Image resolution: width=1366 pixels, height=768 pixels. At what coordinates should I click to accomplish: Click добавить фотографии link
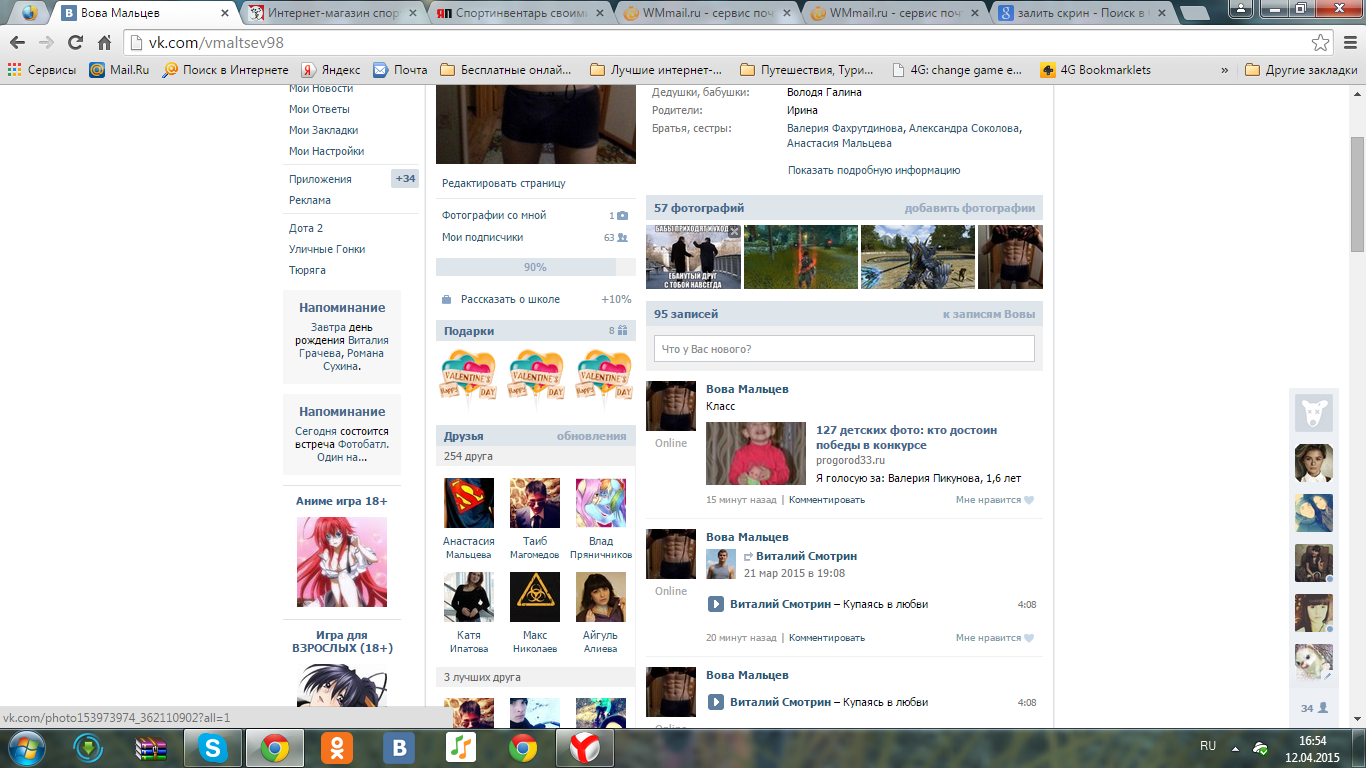pos(970,208)
